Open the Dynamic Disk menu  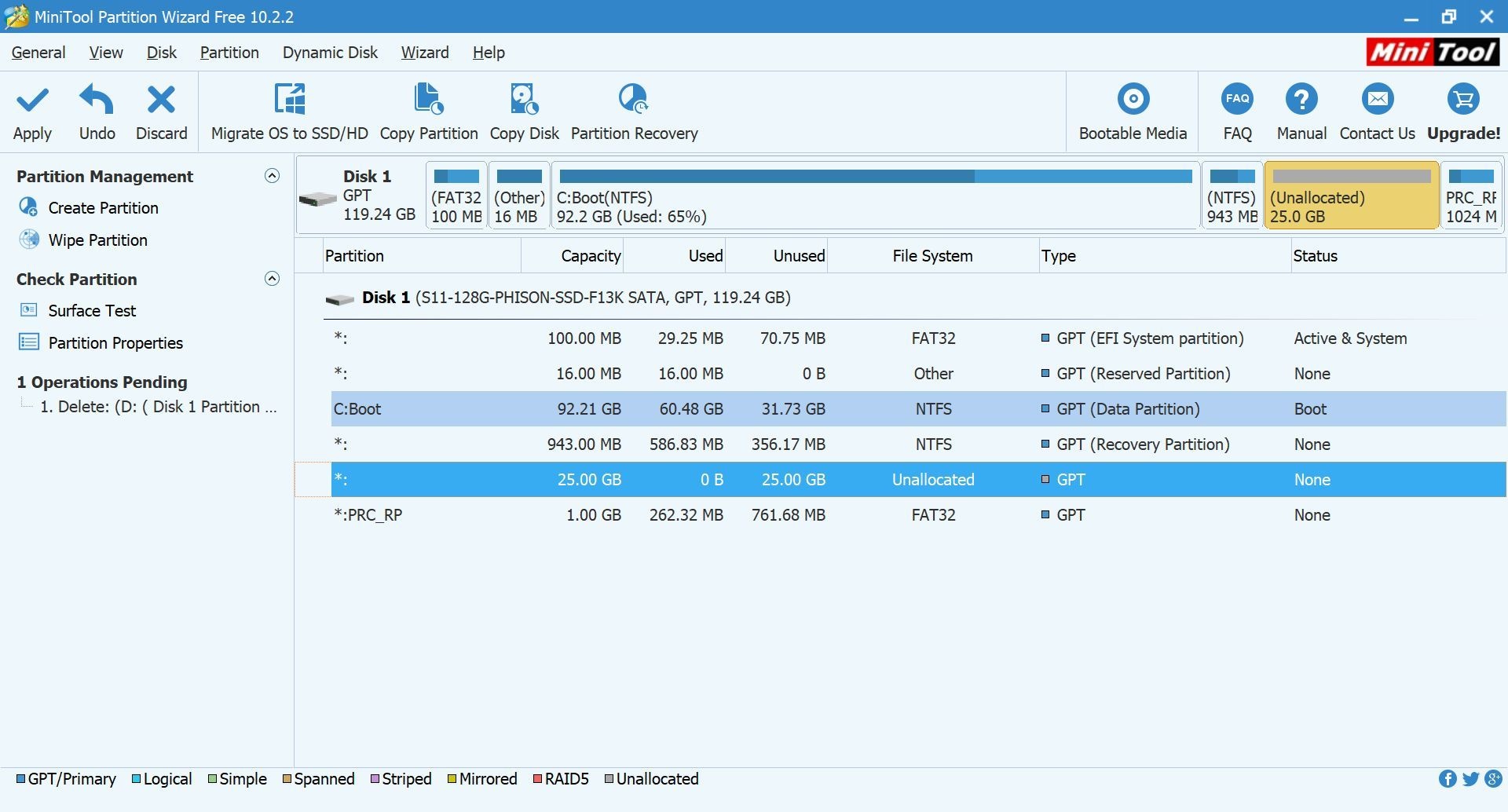(x=330, y=52)
